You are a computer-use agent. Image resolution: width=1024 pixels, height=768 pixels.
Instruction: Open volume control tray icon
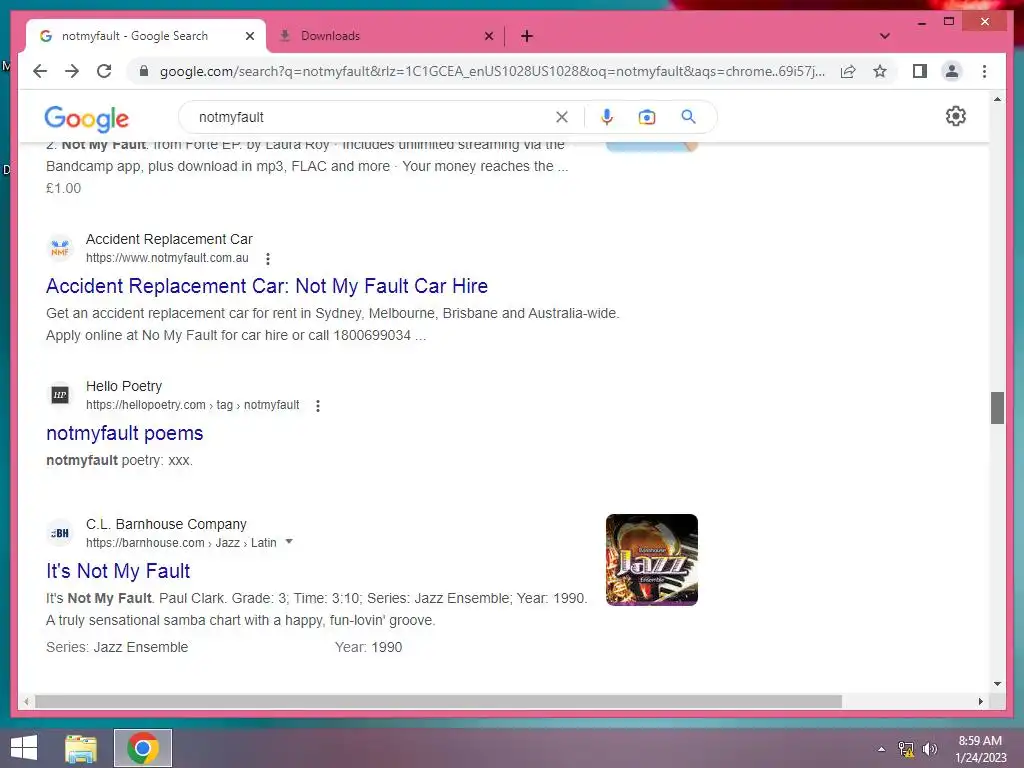pyautogui.click(x=929, y=749)
